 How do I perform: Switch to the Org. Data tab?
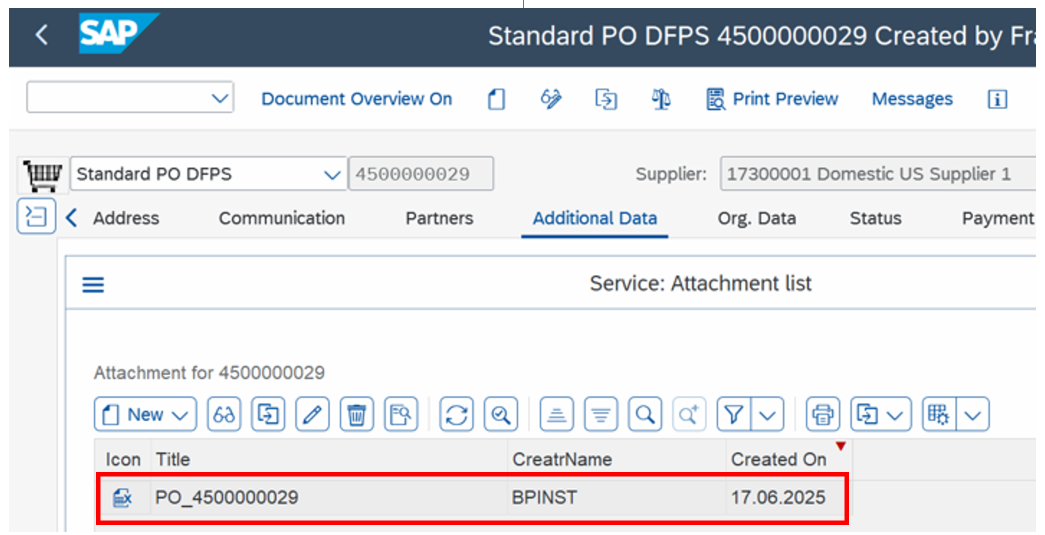click(x=757, y=218)
